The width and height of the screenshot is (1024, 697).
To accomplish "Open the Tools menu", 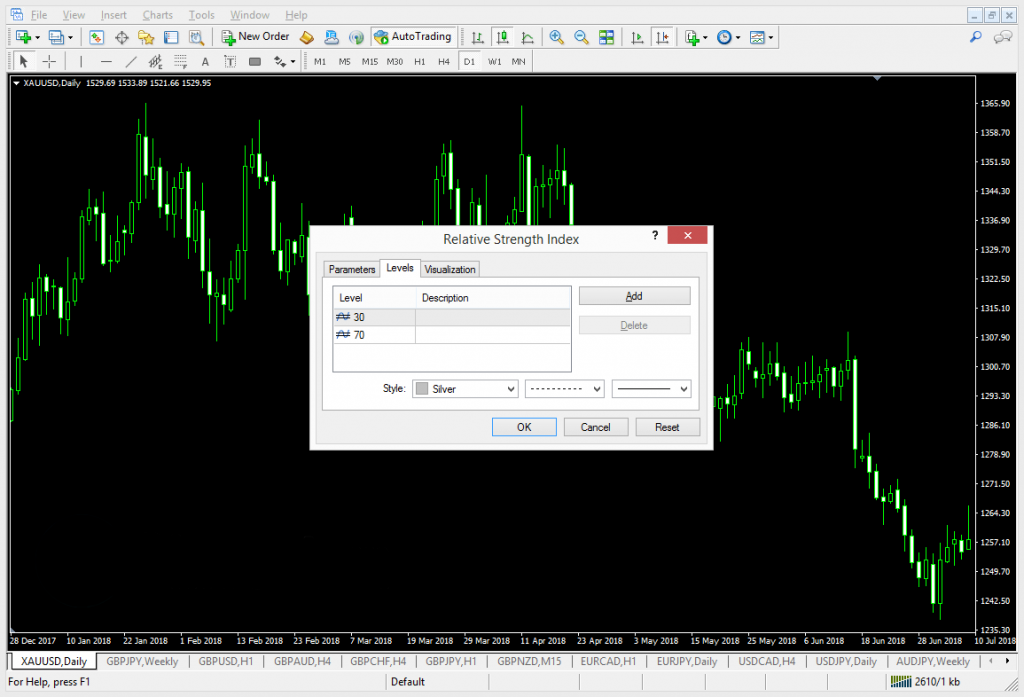I will [201, 15].
